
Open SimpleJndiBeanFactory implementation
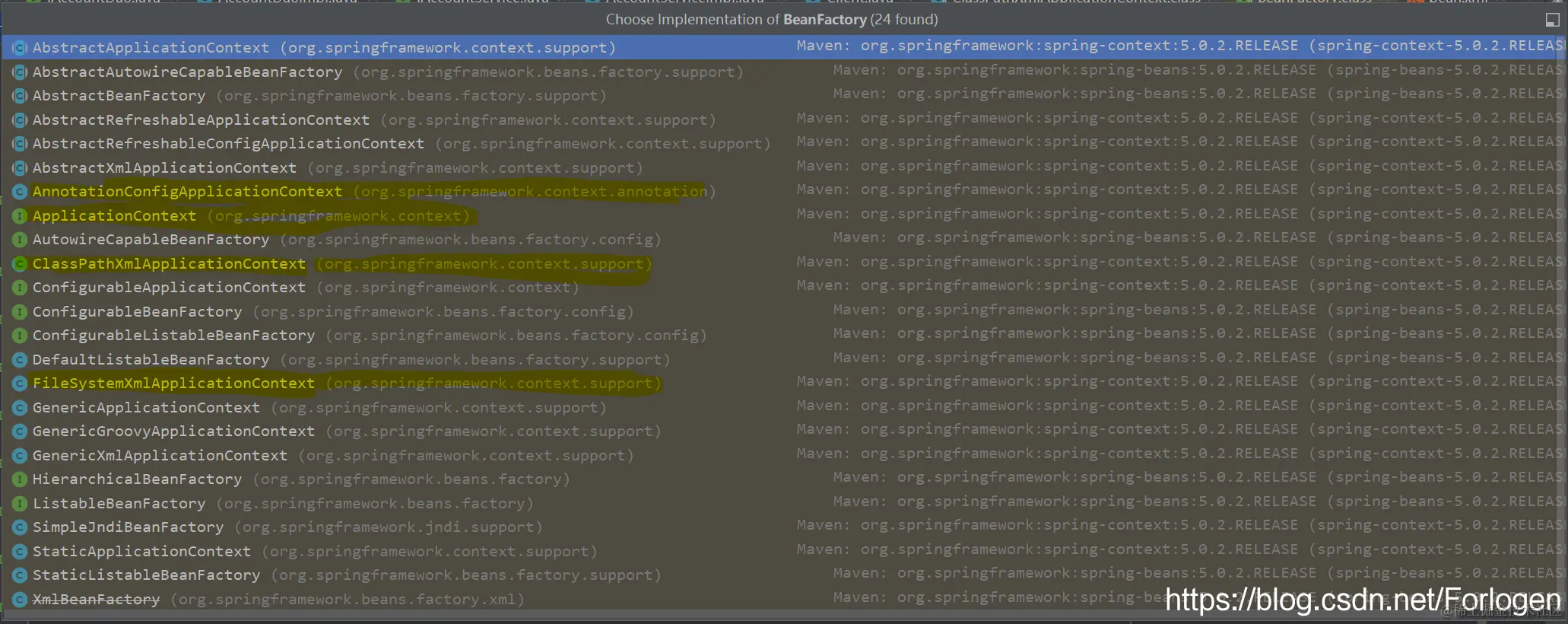[x=128, y=527]
